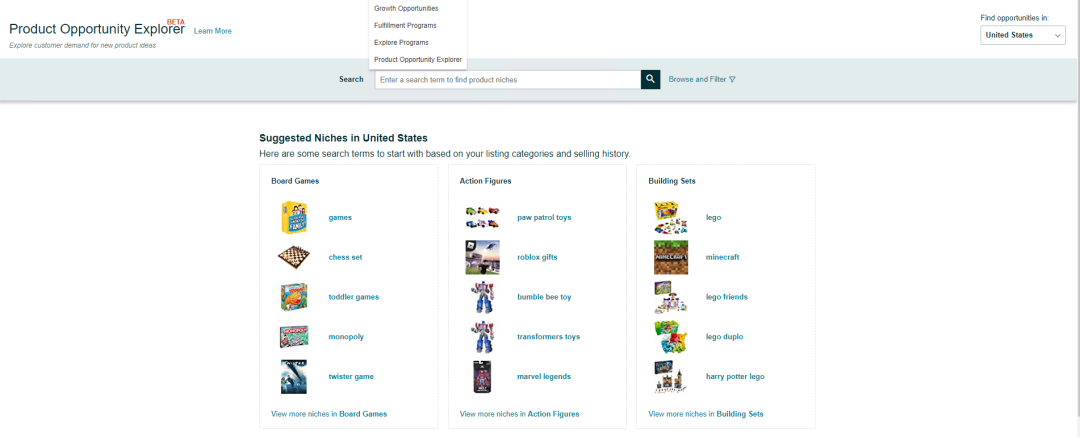Click the Learn More link
This screenshot has width=1080, height=437.
pyautogui.click(x=213, y=31)
